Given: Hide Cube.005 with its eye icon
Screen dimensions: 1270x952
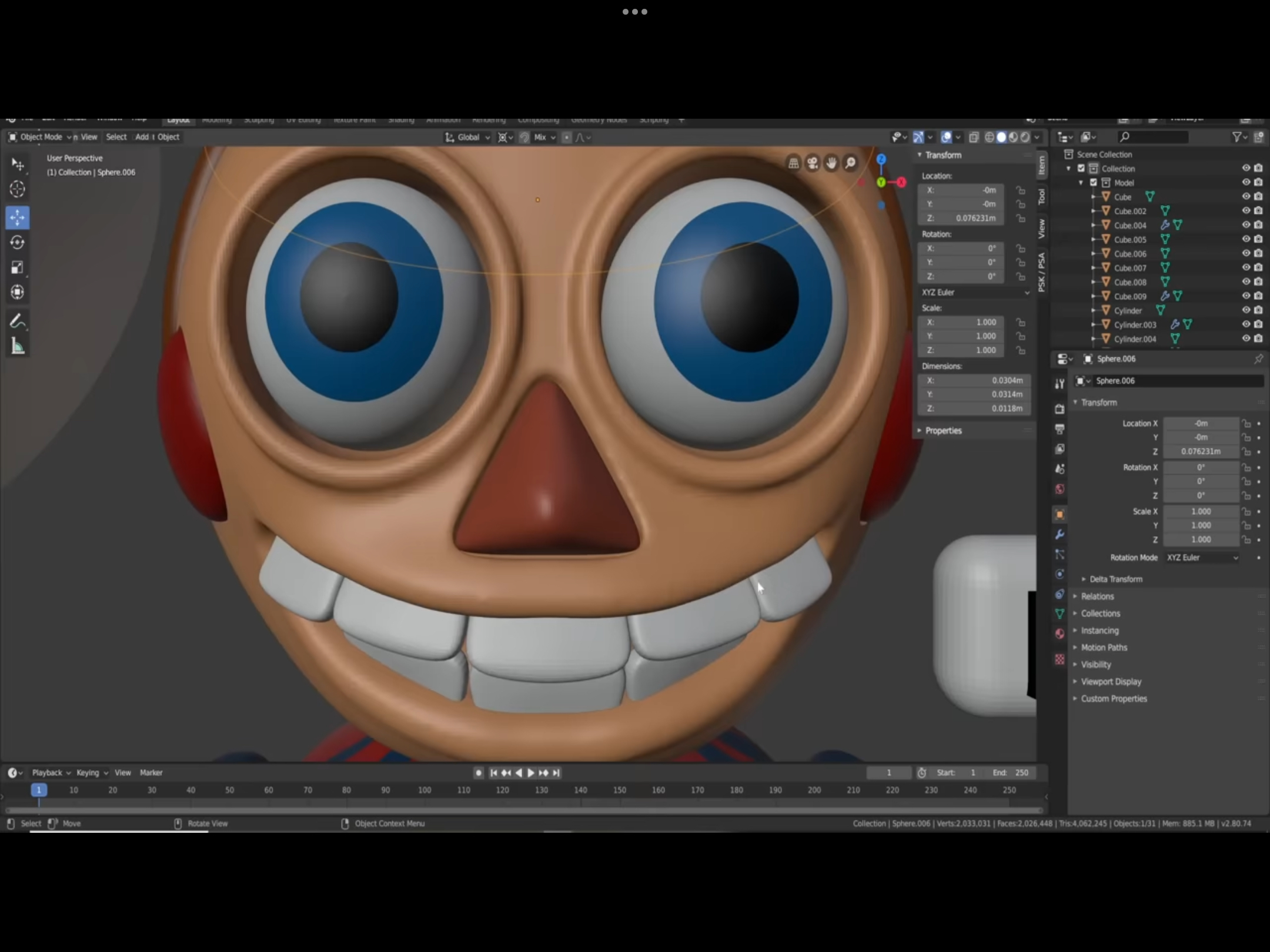Looking at the screenshot, I should [1245, 239].
